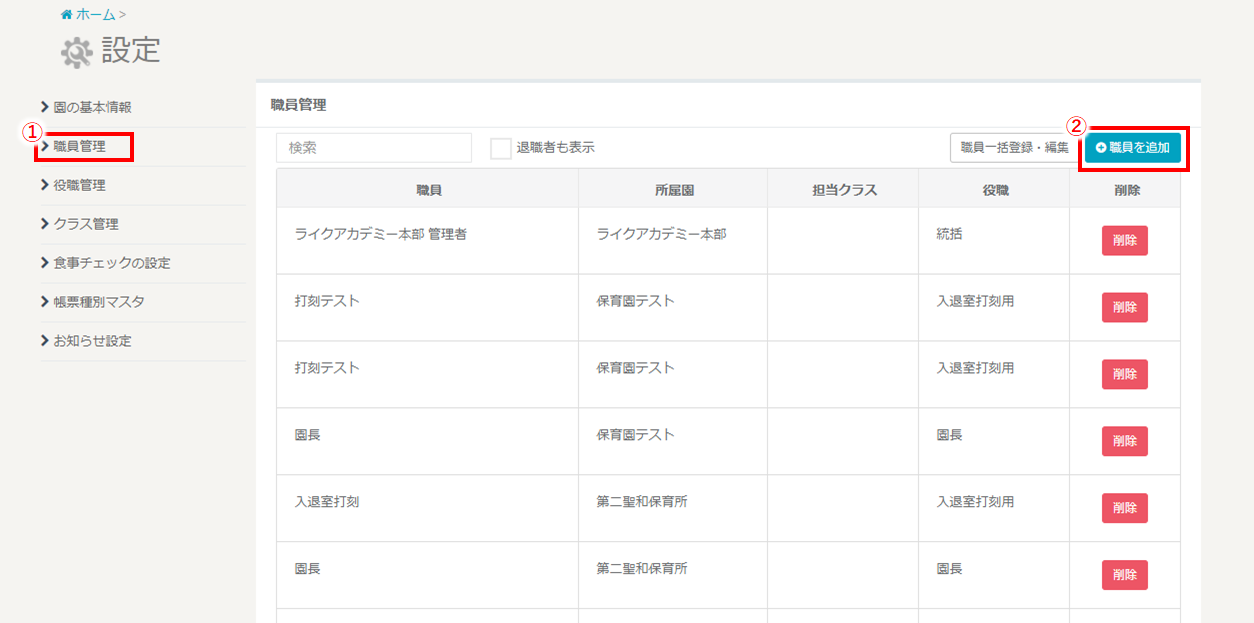
Task: Delete the first 打刻テスト staff row
Action: (x=1124, y=308)
